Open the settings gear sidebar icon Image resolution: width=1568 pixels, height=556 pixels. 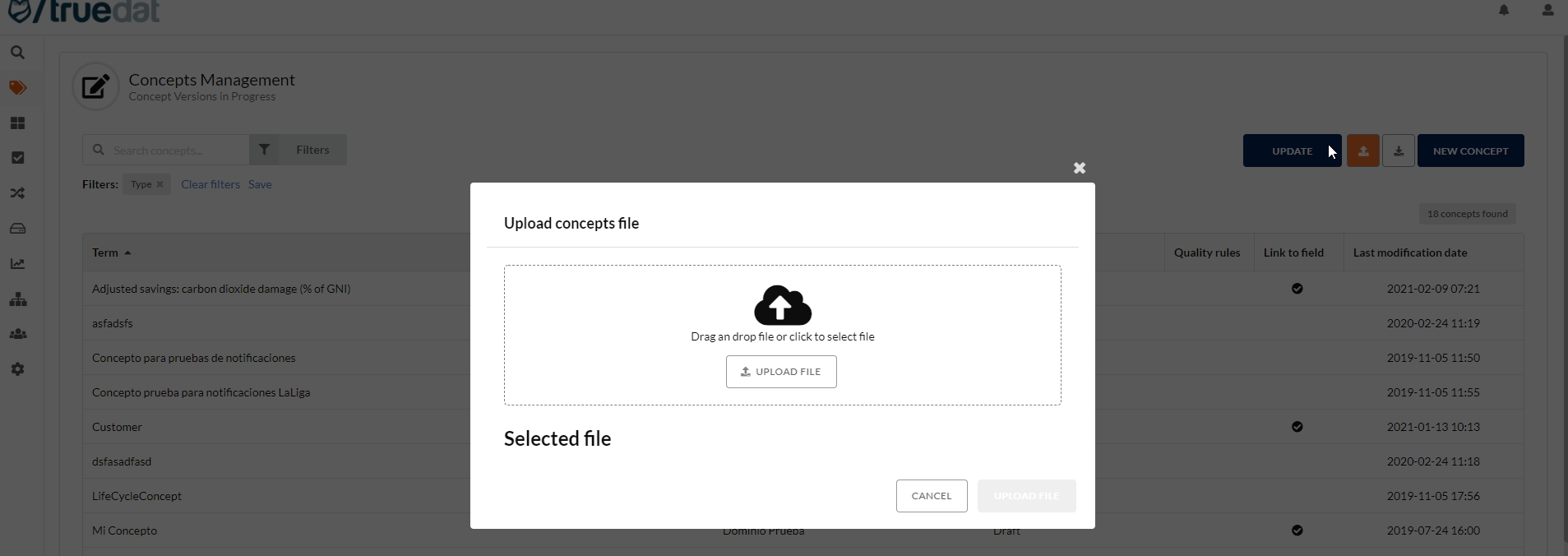[17, 369]
